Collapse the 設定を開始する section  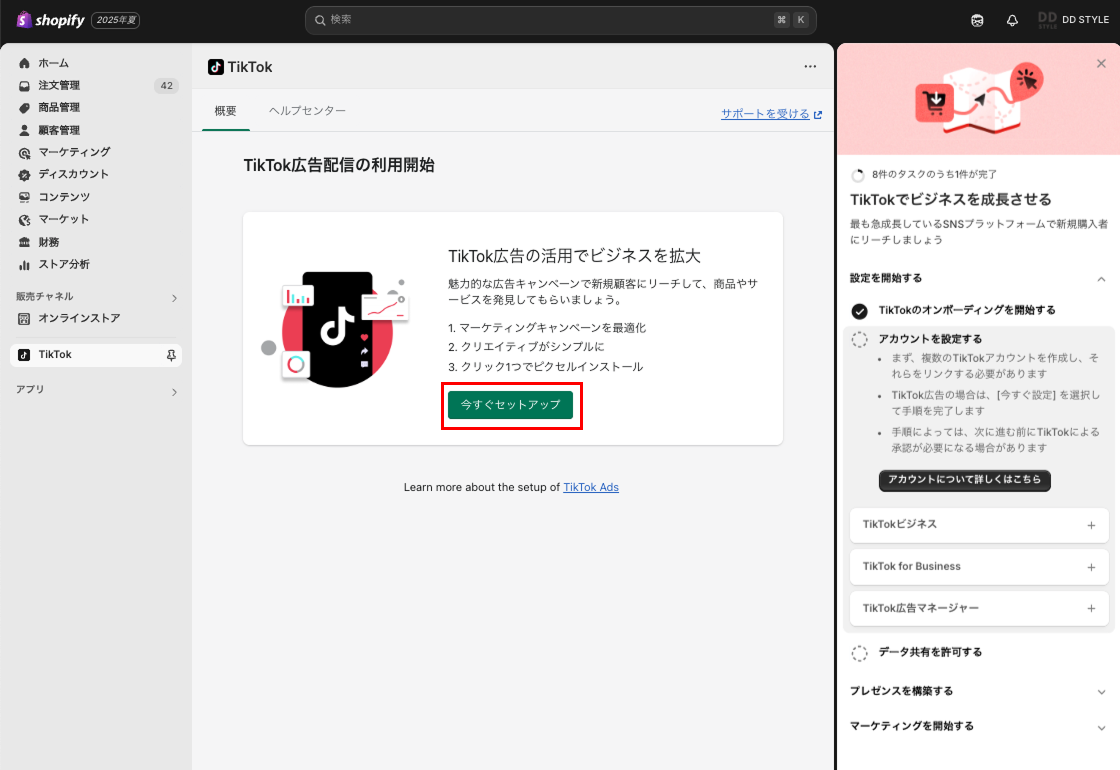pos(1101,279)
